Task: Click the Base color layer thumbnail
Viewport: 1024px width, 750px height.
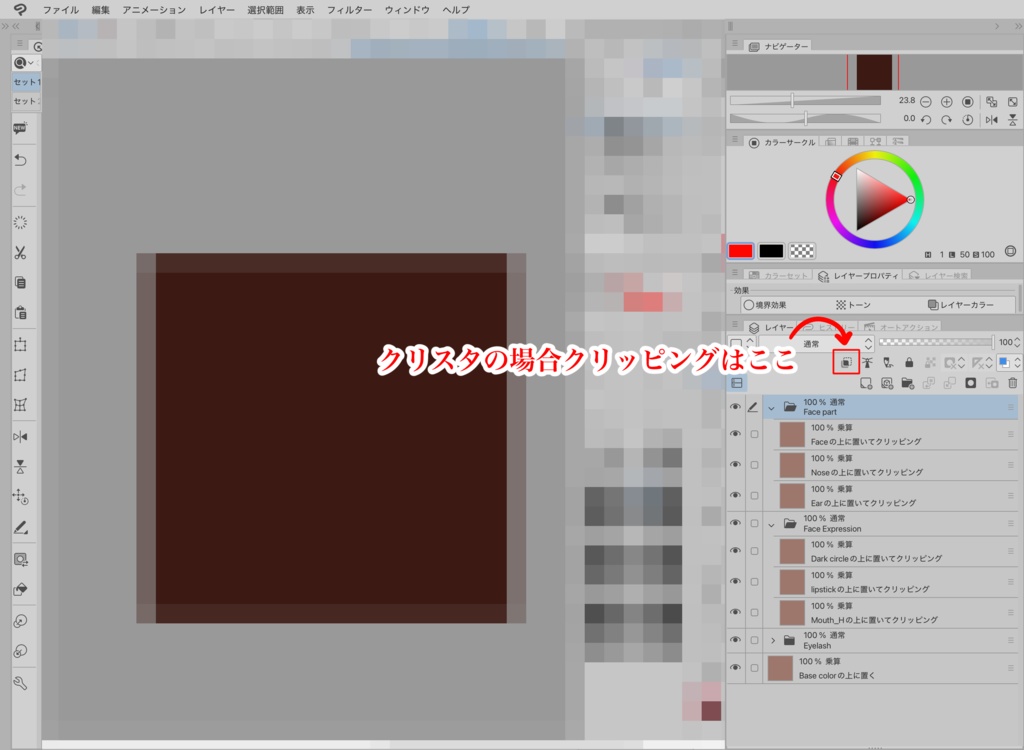Action: point(779,666)
